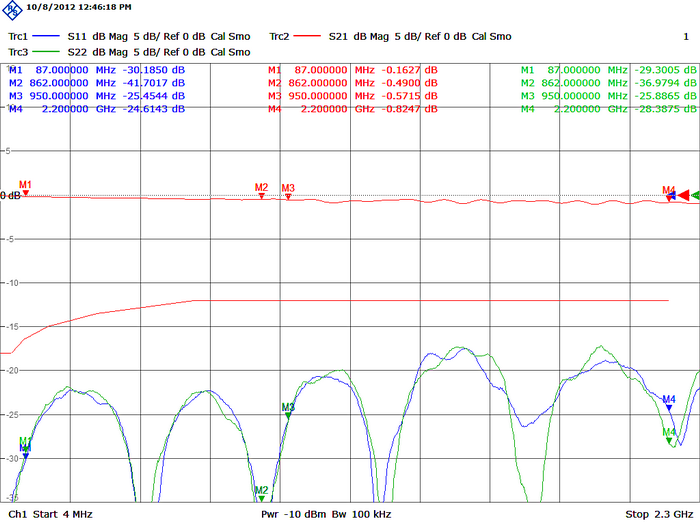700x525 pixels.
Task: Click green M3 marker on S22 trace
Action: click(288, 412)
